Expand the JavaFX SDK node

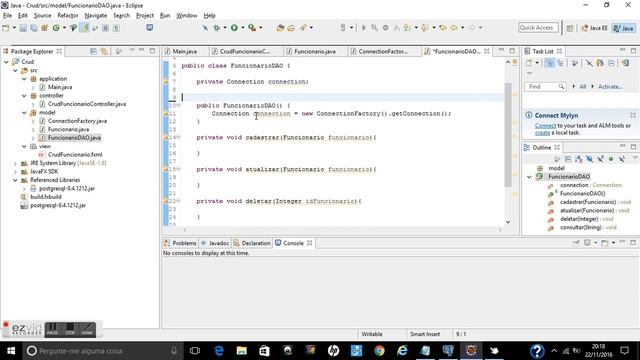(15, 171)
